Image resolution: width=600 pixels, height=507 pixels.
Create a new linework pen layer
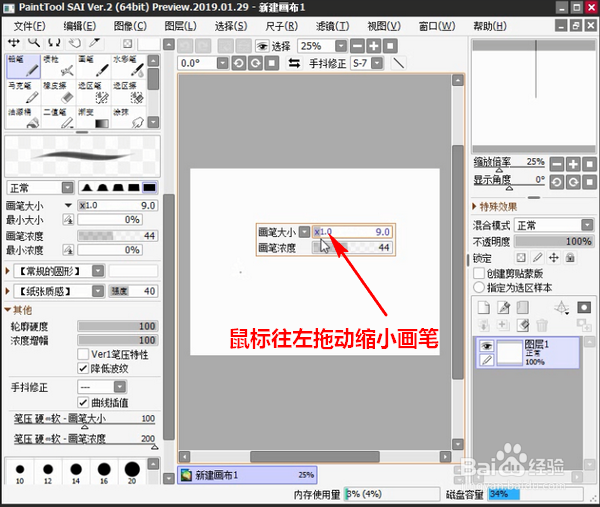pyautogui.click(x=504, y=307)
